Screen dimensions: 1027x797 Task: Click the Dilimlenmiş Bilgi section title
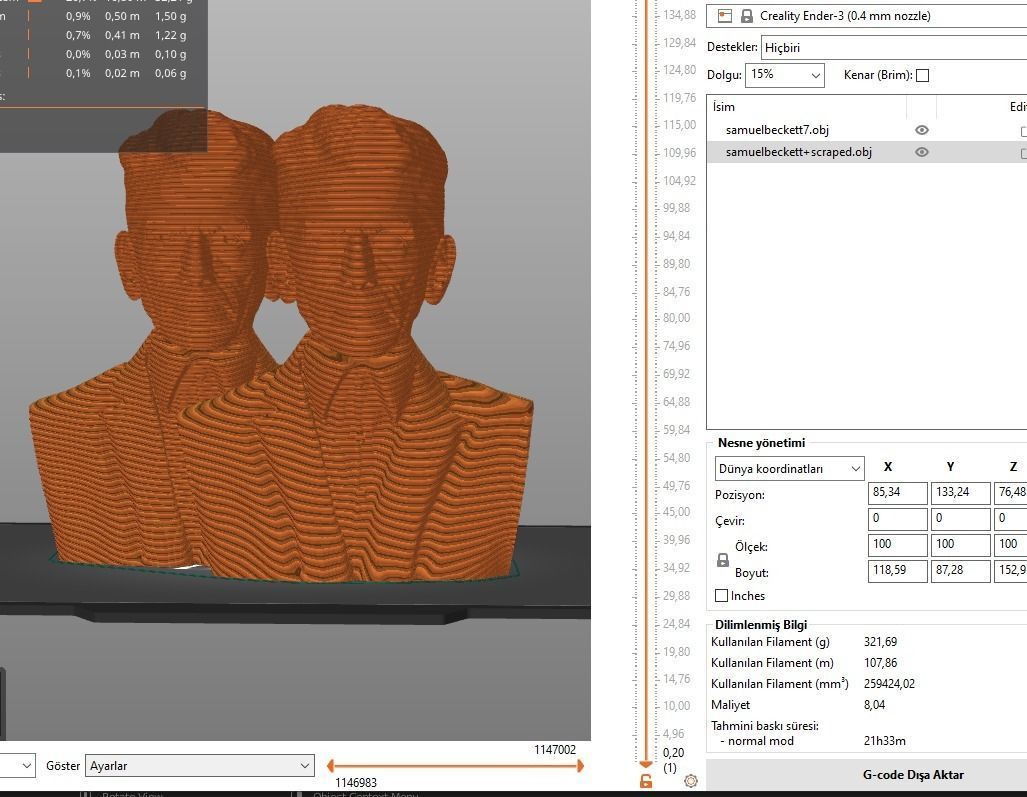(x=760, y=625)
